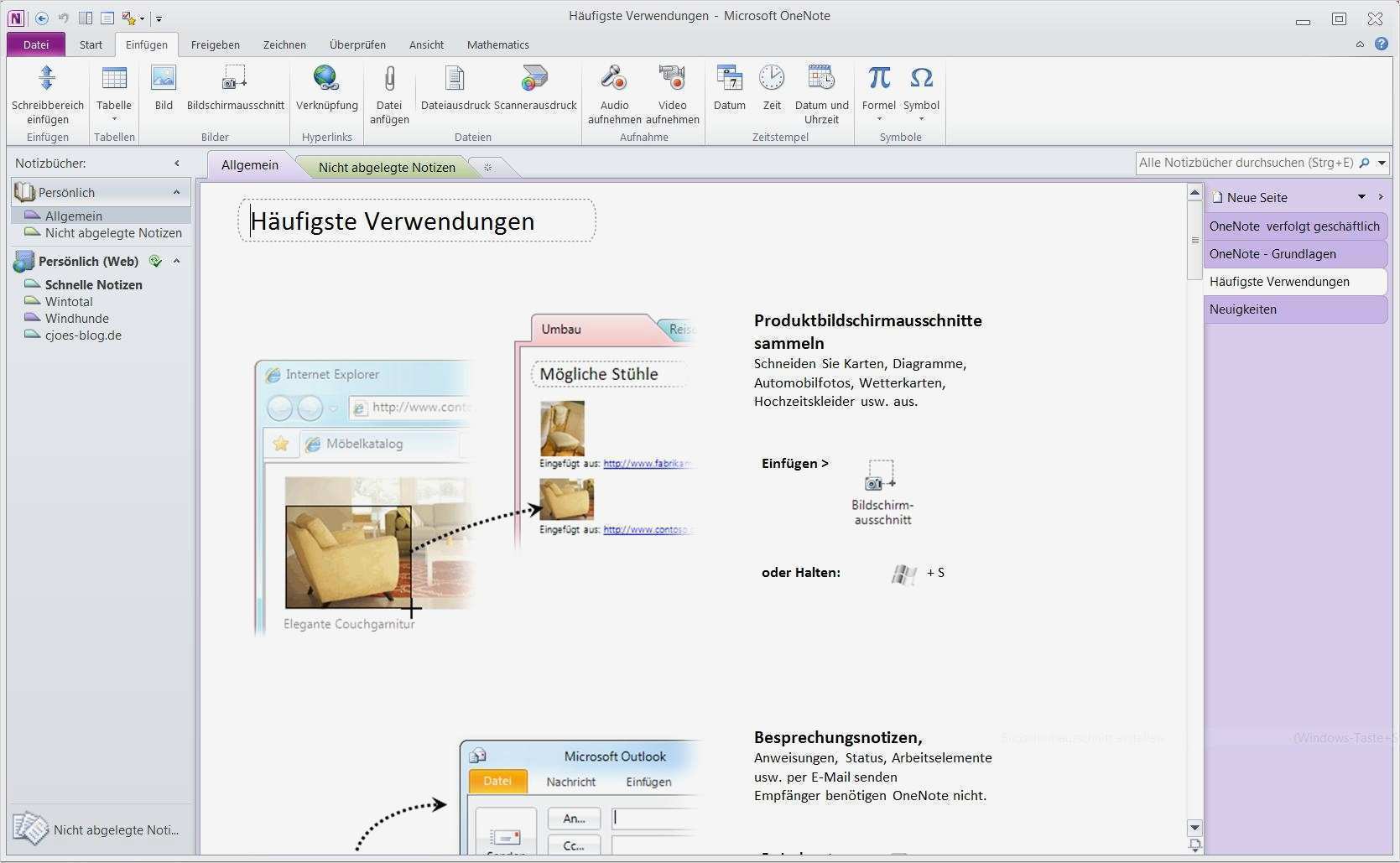
Task: Click the sync status icon beside Persönlich (Web)
Action: point(155,261)
